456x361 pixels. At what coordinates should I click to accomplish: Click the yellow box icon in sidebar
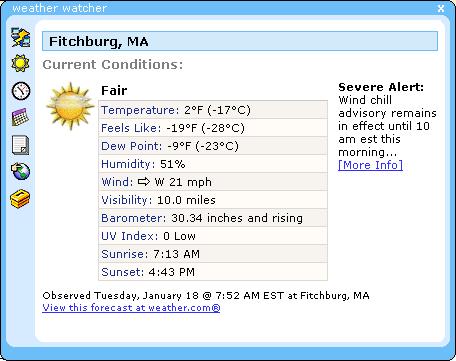[20, 199]
